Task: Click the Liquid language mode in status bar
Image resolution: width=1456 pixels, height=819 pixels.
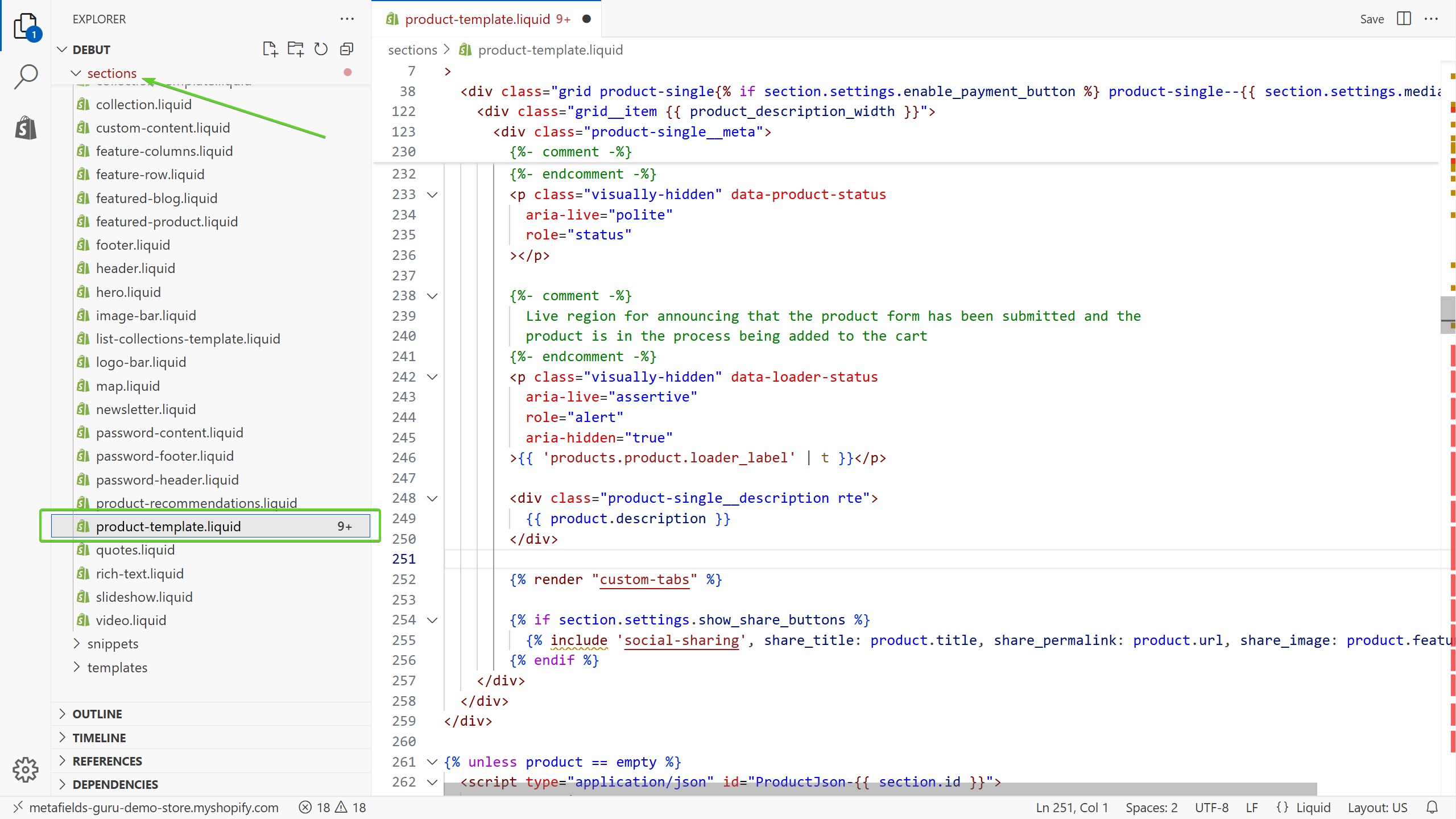Action: click(1313, 807)
